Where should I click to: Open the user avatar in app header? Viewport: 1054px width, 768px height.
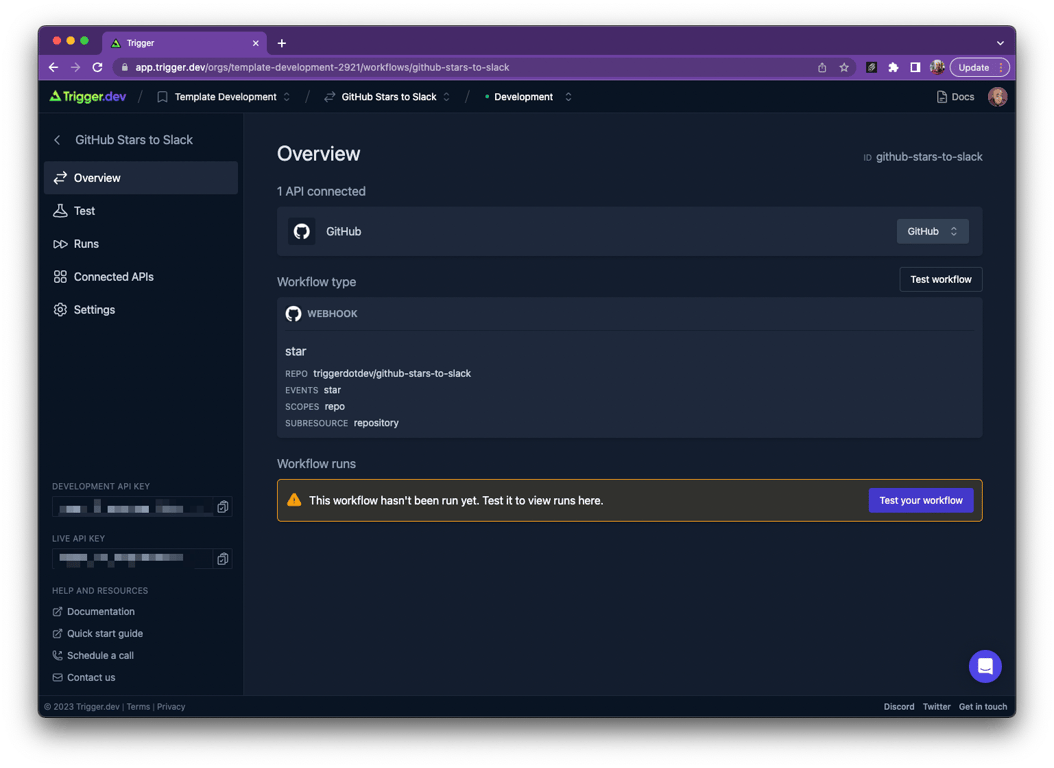(x=997, y=97)
